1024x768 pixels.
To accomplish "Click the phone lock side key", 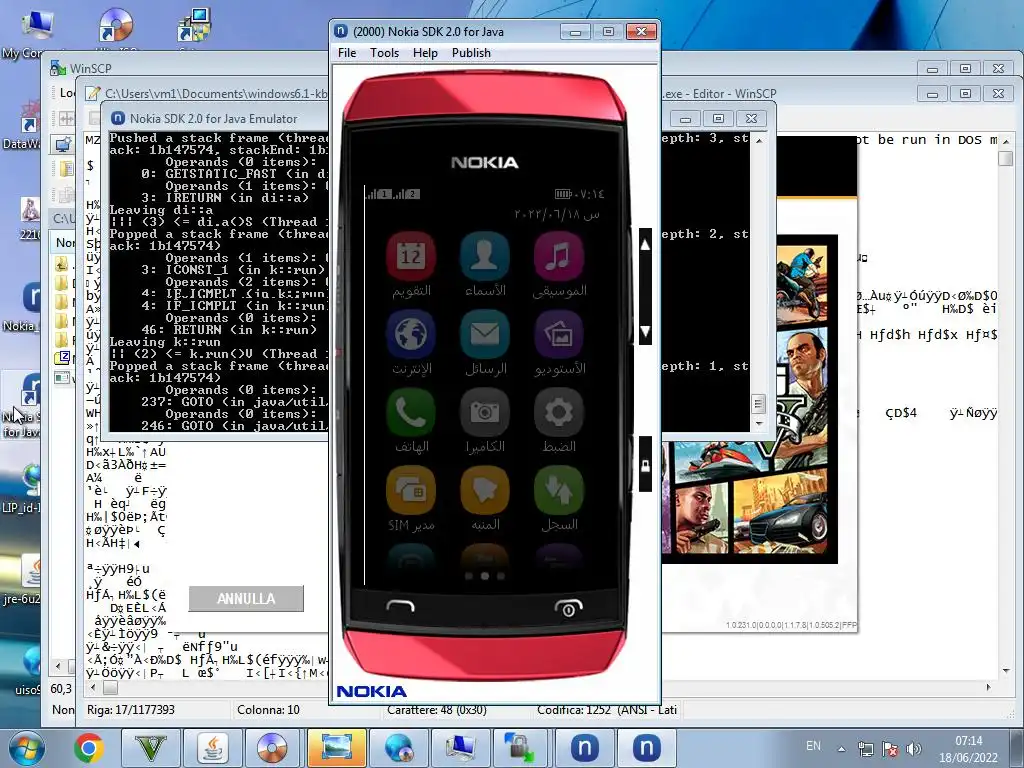I will pos(645,464).
